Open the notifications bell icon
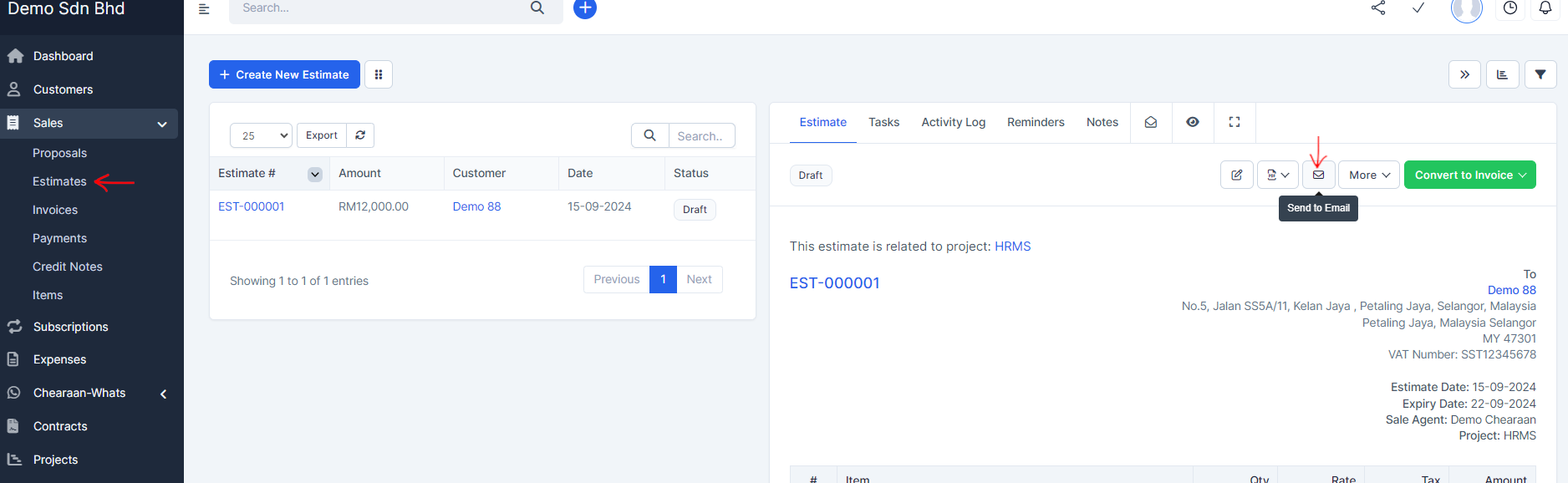 (x=1545, y=8)
